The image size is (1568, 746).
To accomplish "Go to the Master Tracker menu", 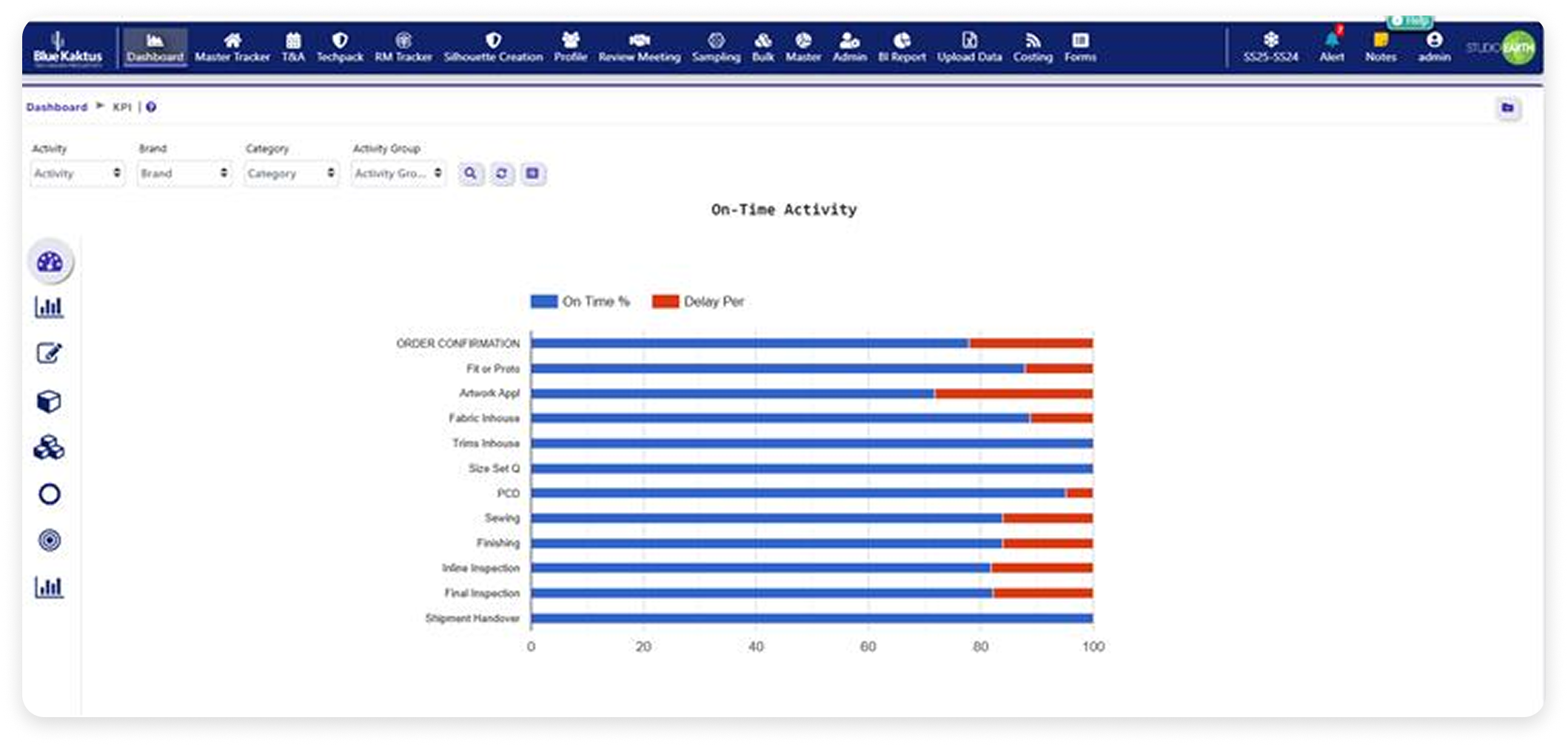I will pos(232,47).
